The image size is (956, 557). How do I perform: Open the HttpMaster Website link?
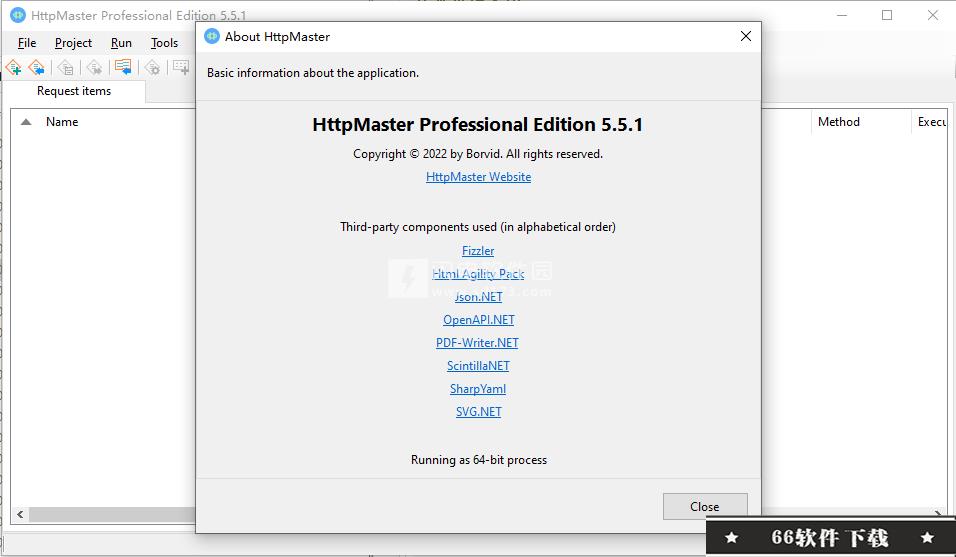pyautogui.click(x=479, y=177)
